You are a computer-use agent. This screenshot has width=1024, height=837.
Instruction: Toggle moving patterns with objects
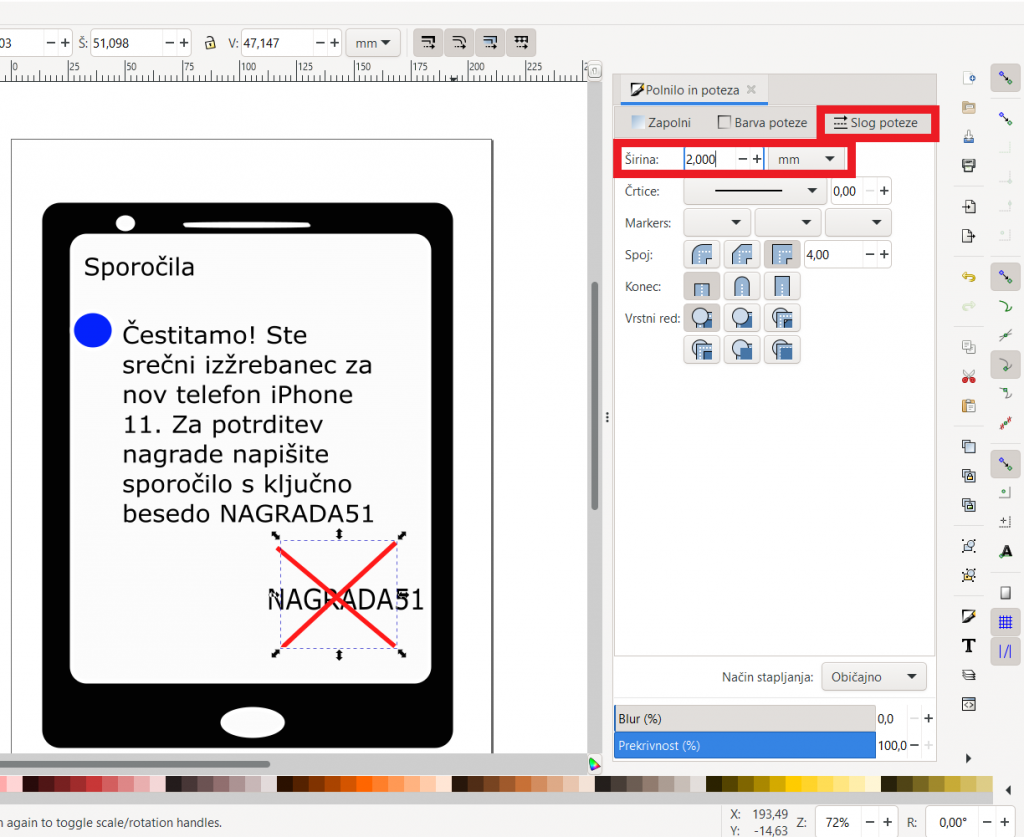tap(521, 43)
